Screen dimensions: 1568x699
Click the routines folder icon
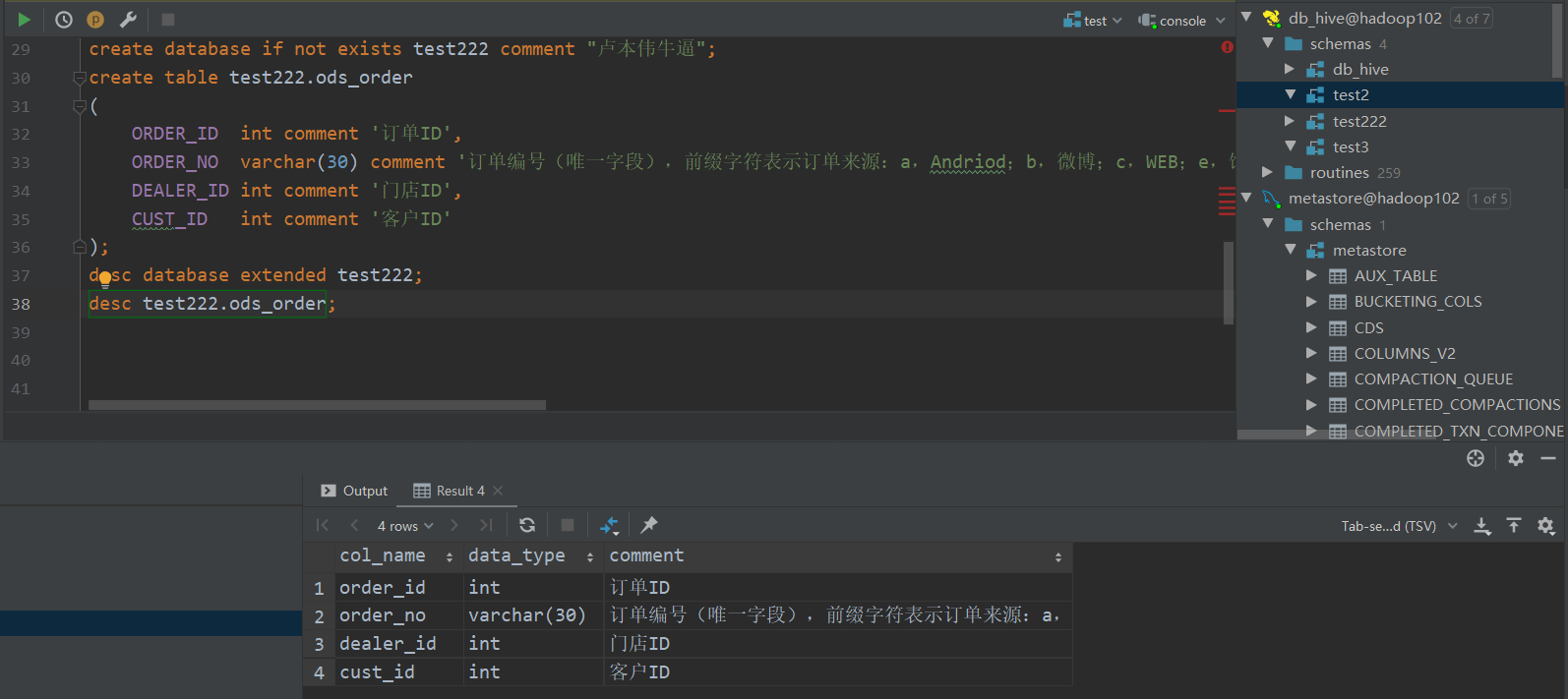(x=1294, y=173)
